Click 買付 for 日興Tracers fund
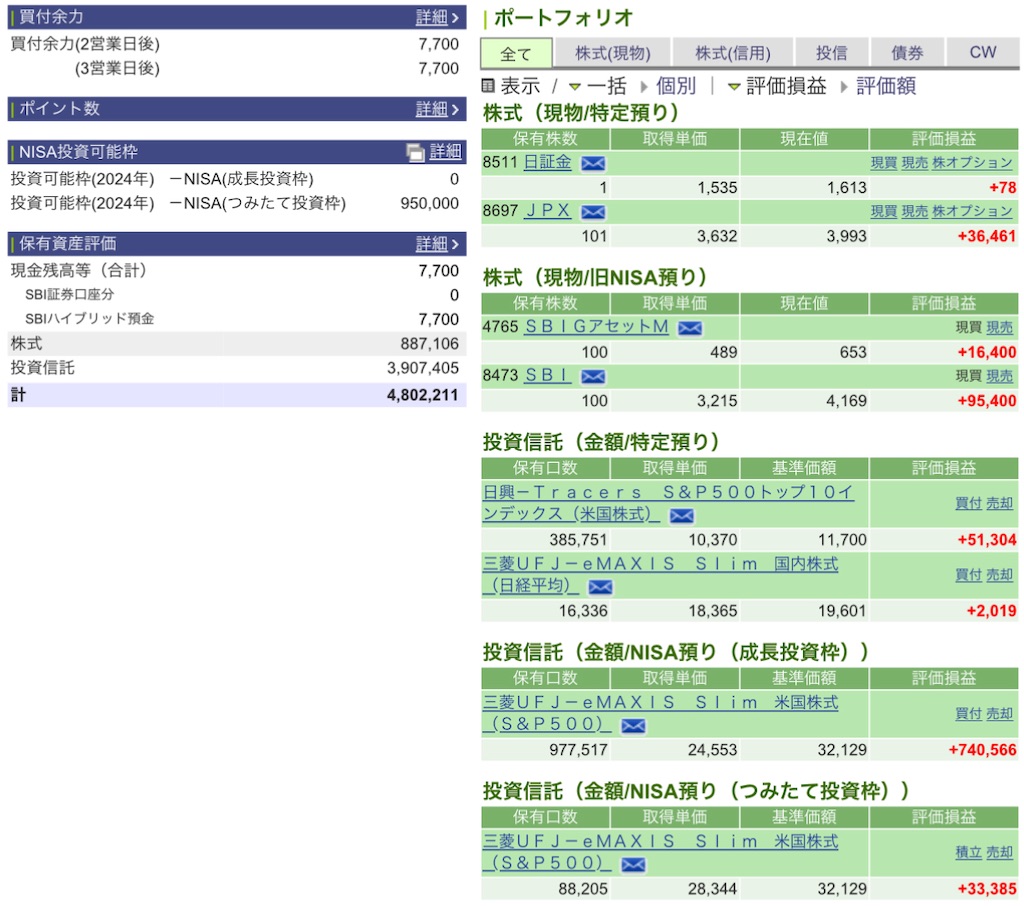This screenshot has height=906, width=1024. click(968, 504)
